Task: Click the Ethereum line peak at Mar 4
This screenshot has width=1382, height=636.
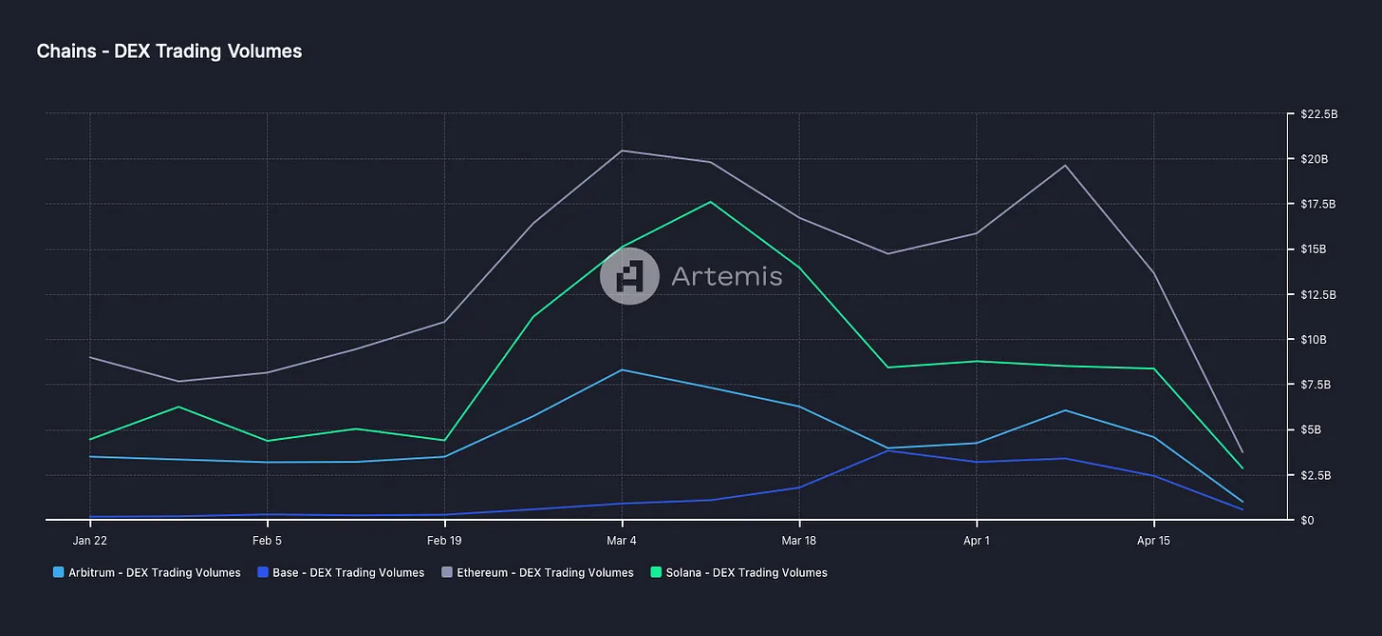Action: [x=621, y=151]
